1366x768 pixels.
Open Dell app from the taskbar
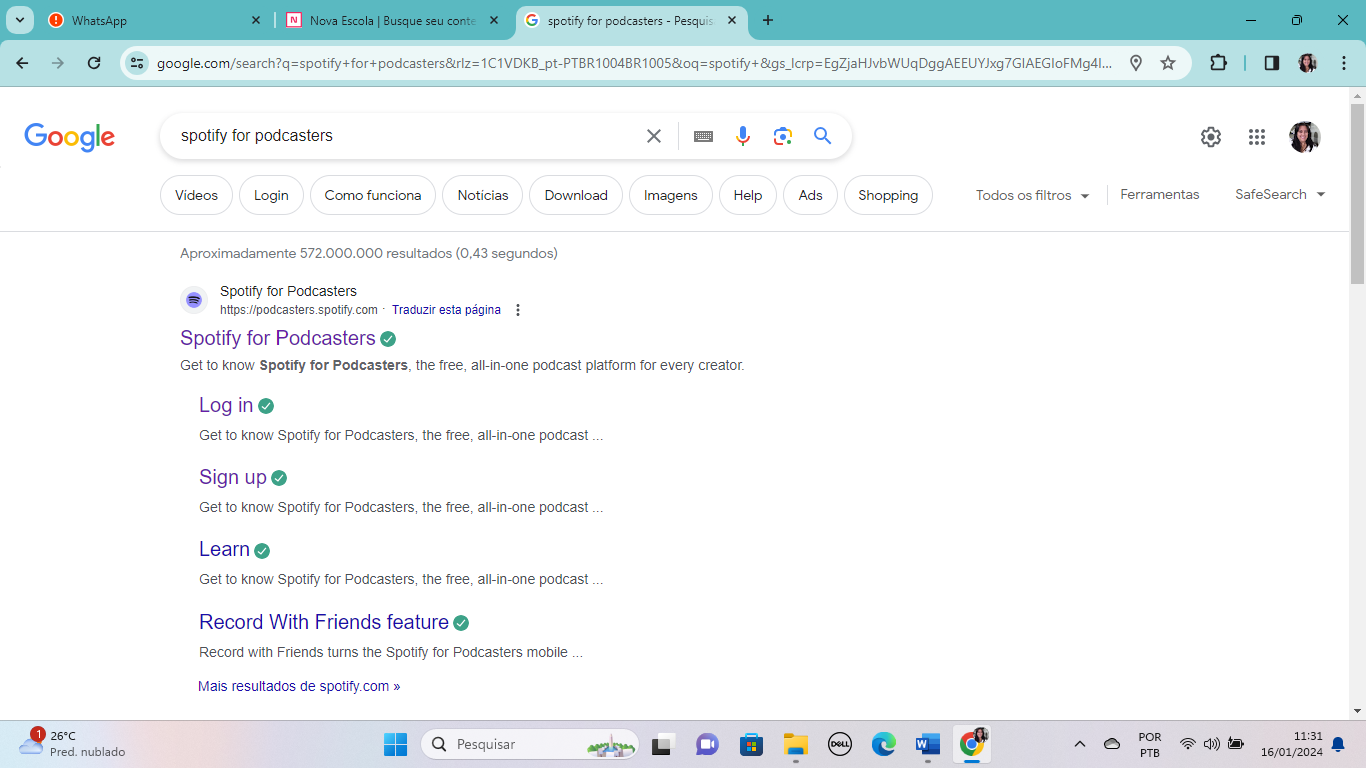840,744
